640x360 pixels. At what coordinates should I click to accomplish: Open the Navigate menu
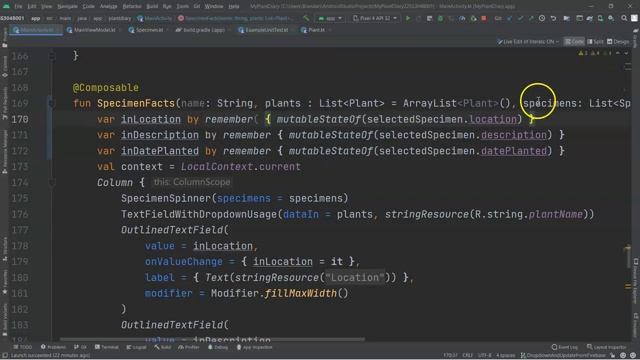pyautogui.click(x=67, y=6)
